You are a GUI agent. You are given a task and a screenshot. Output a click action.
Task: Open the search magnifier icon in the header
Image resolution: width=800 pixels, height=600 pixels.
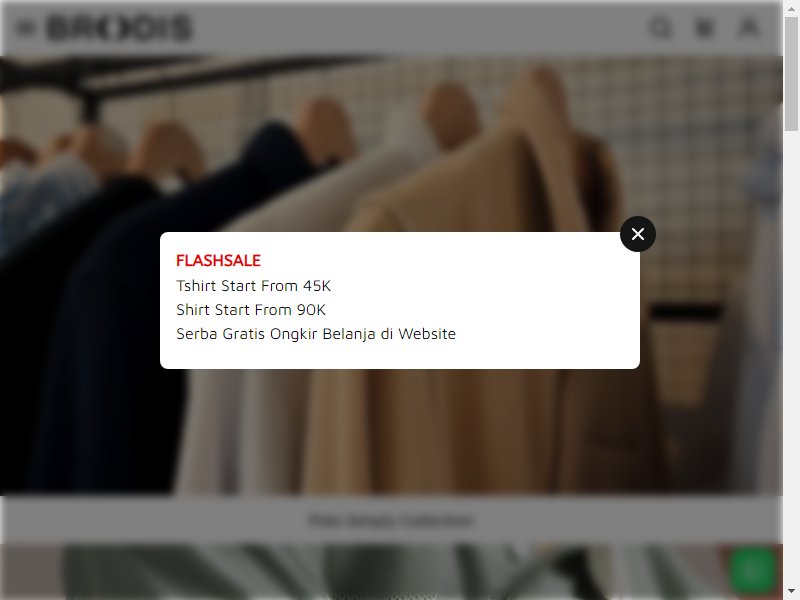660,27
